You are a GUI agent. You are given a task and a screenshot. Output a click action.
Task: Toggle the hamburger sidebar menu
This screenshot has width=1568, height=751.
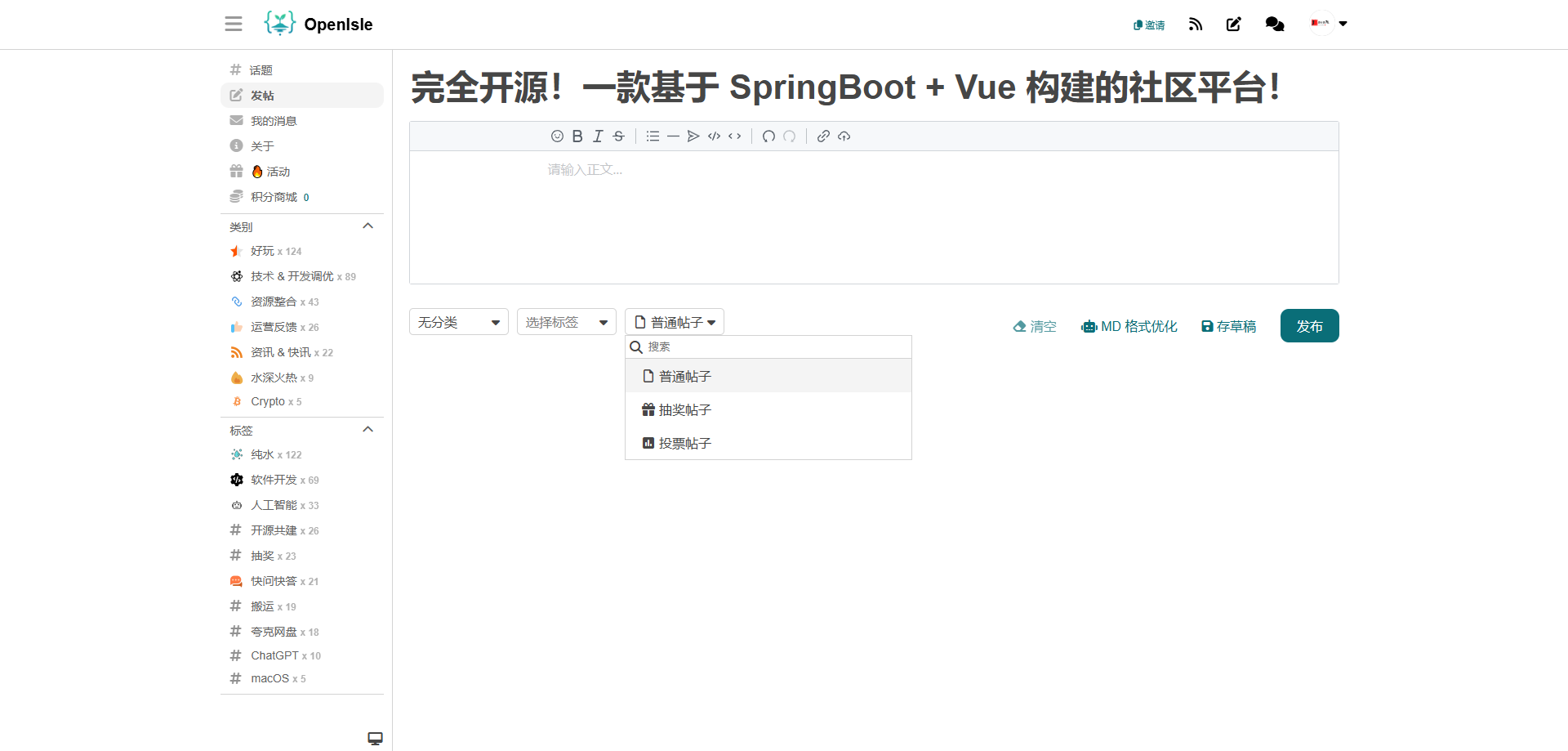pos(234,24)
